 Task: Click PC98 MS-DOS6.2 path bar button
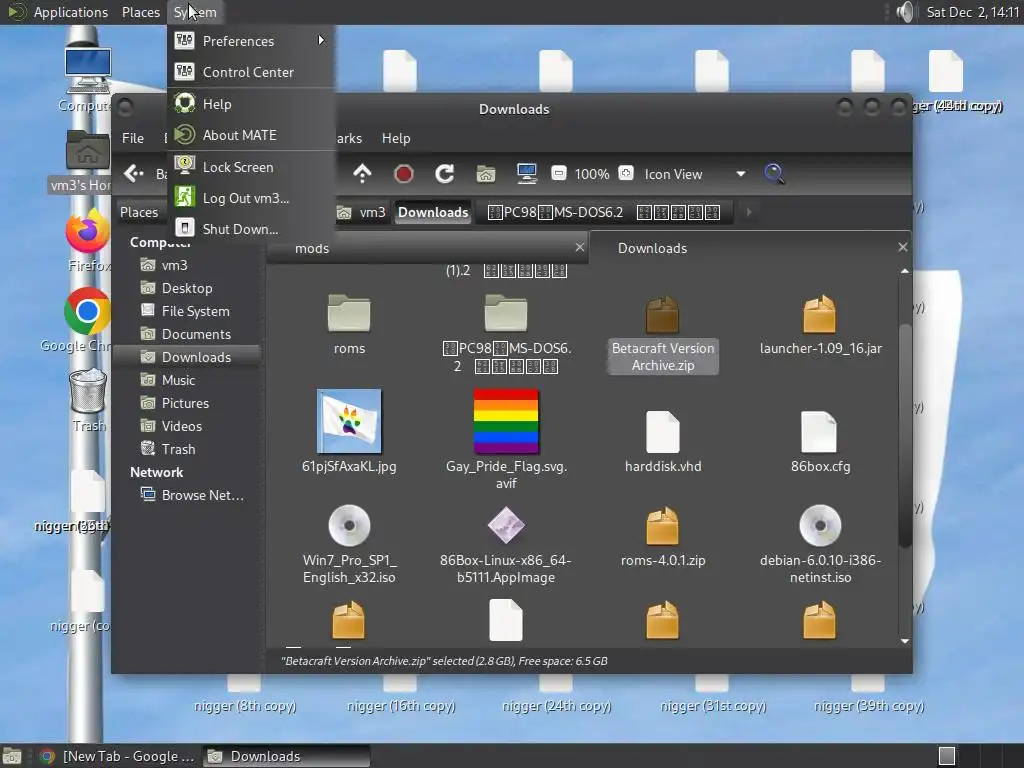[x=604, y=212]
